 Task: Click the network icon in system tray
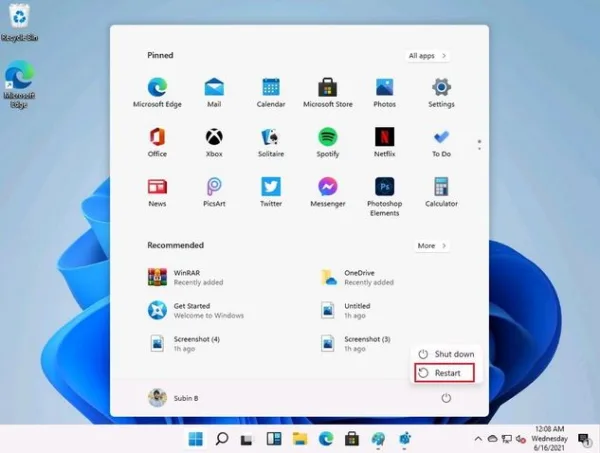click(x=507, y=439)
